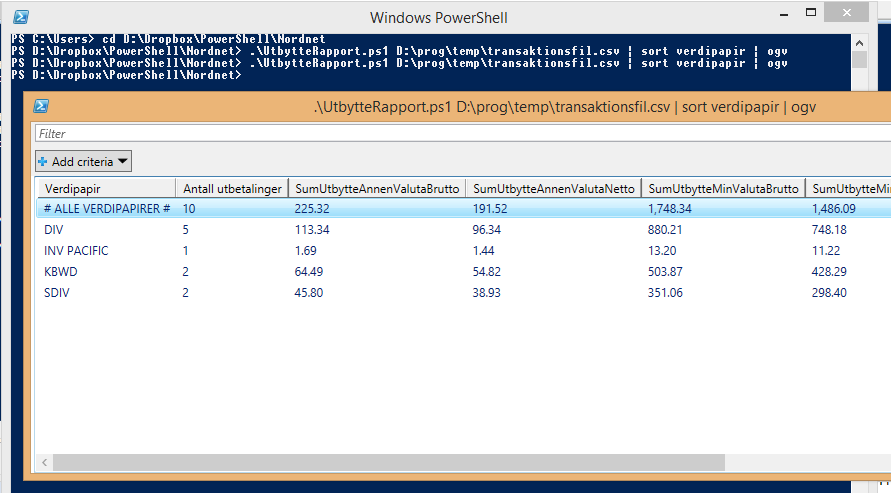Sort by Antall utbetalinger column header
The width and height of the screenshot is (891, 493).
(x=232, y=188)
